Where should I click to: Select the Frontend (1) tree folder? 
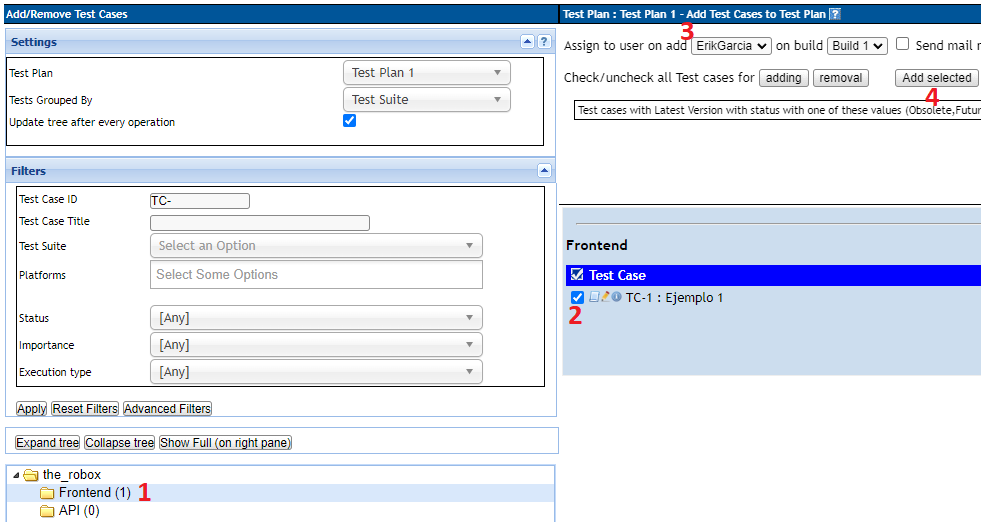pyautogui.click(x=94, y=493)
